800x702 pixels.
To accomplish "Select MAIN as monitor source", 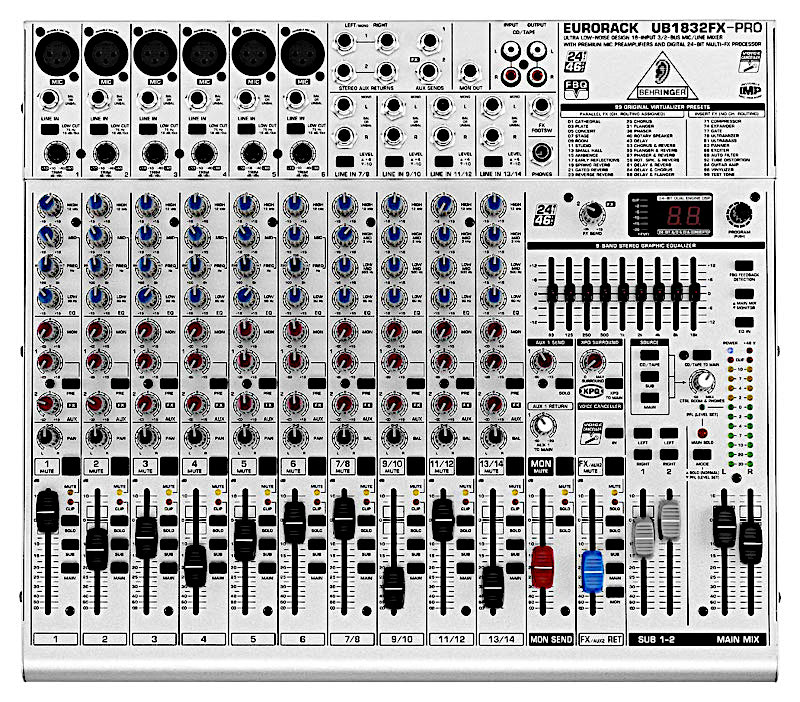I will coord(649,398).
